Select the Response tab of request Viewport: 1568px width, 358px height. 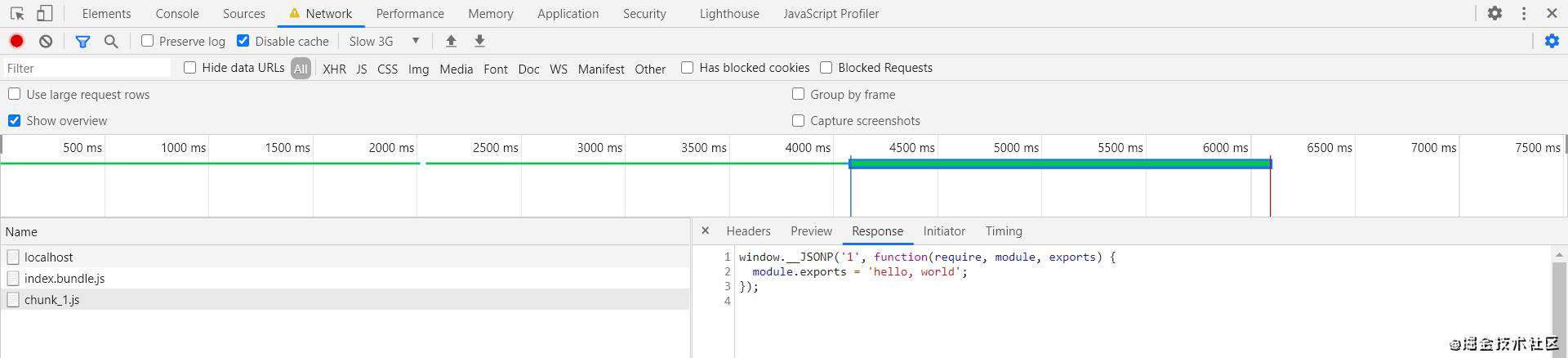[877, 231]
